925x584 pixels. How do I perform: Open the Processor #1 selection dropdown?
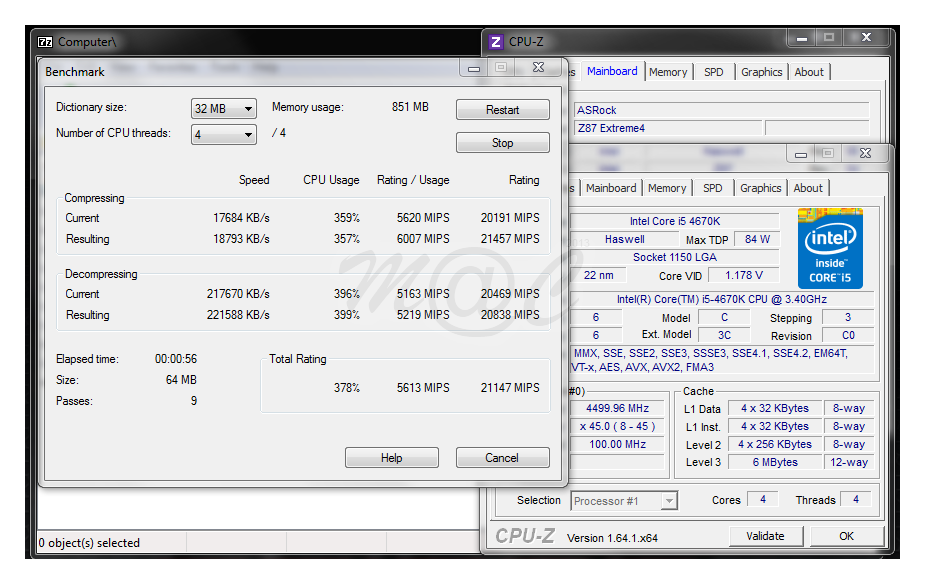coord(624,501)
